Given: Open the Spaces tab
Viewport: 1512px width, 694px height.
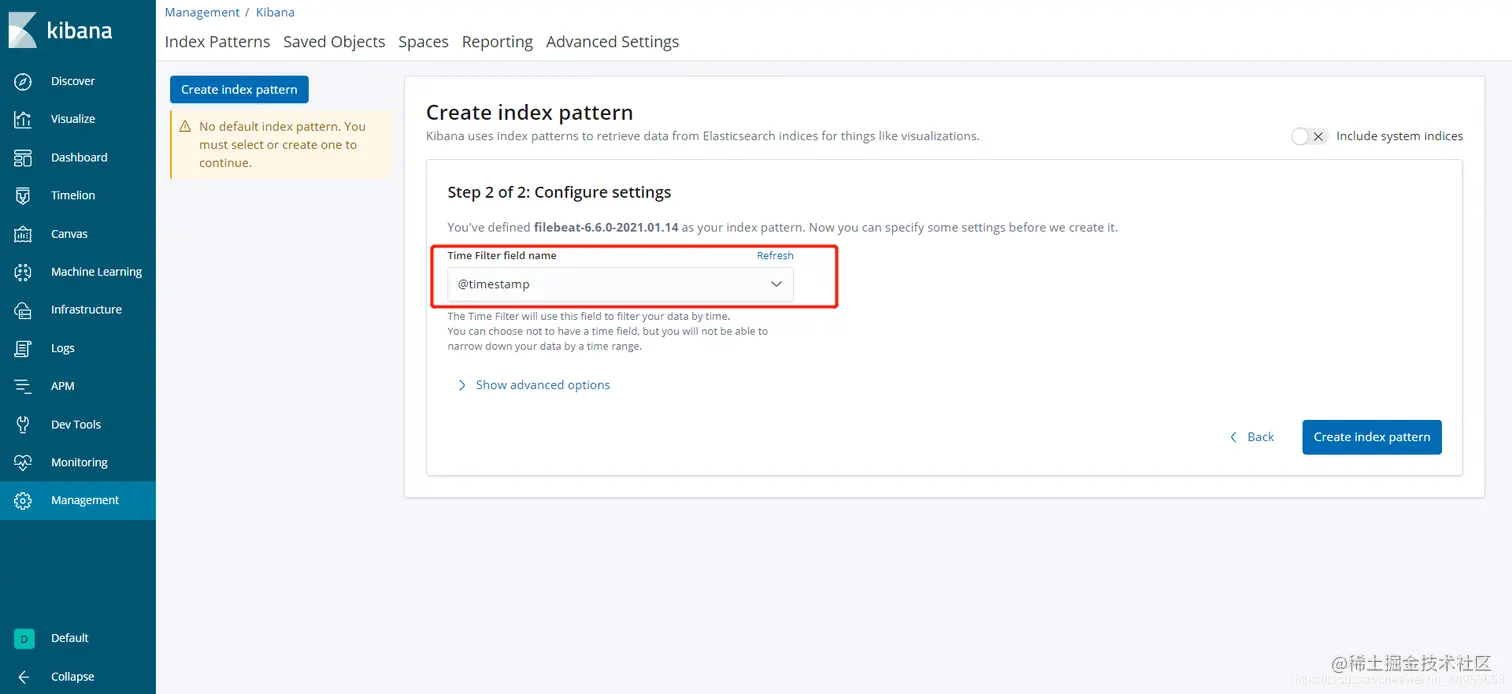Looking at the screenshot, I should 423,42.
